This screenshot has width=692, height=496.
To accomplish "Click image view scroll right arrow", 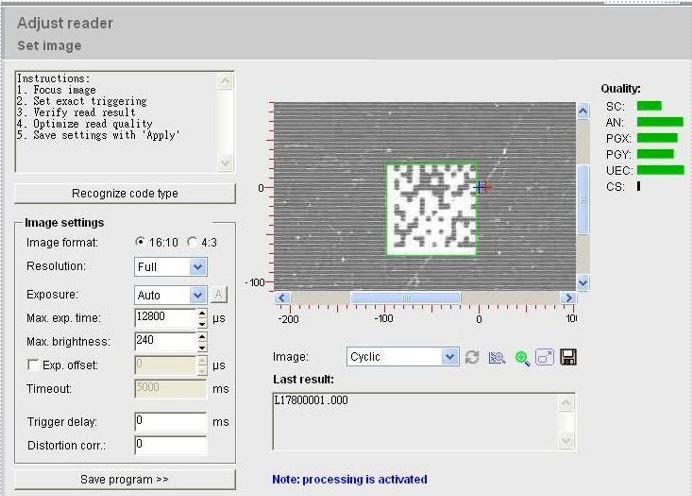I will pos(568,298).
